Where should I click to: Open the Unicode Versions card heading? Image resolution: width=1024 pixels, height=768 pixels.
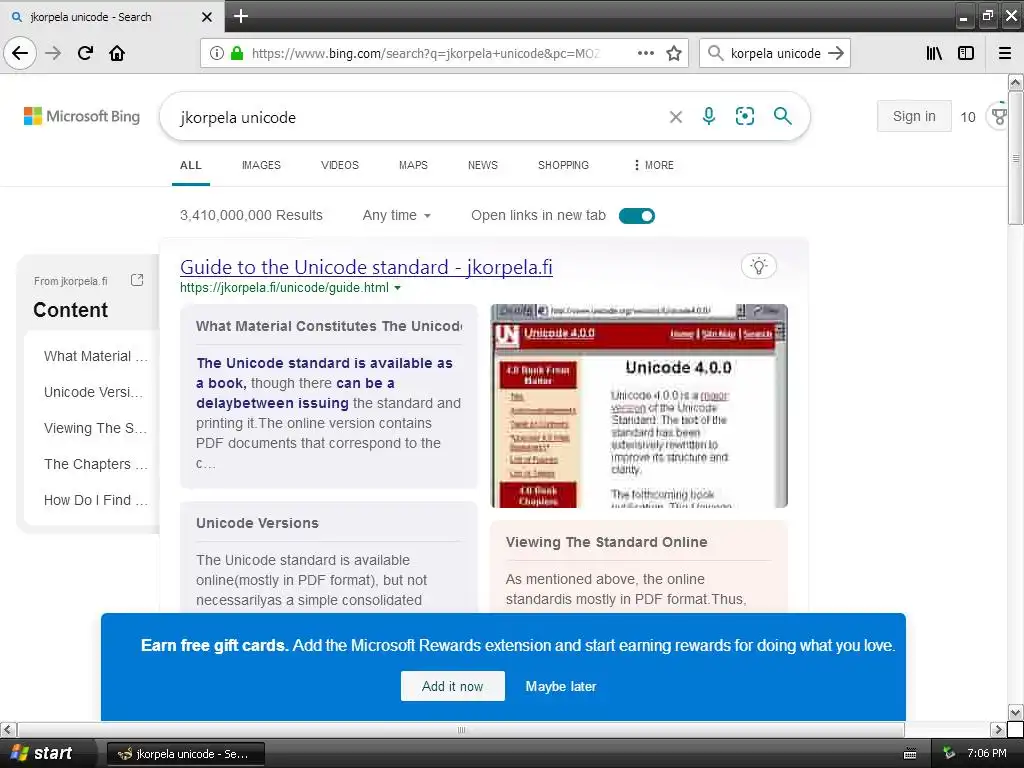[257, 523]
